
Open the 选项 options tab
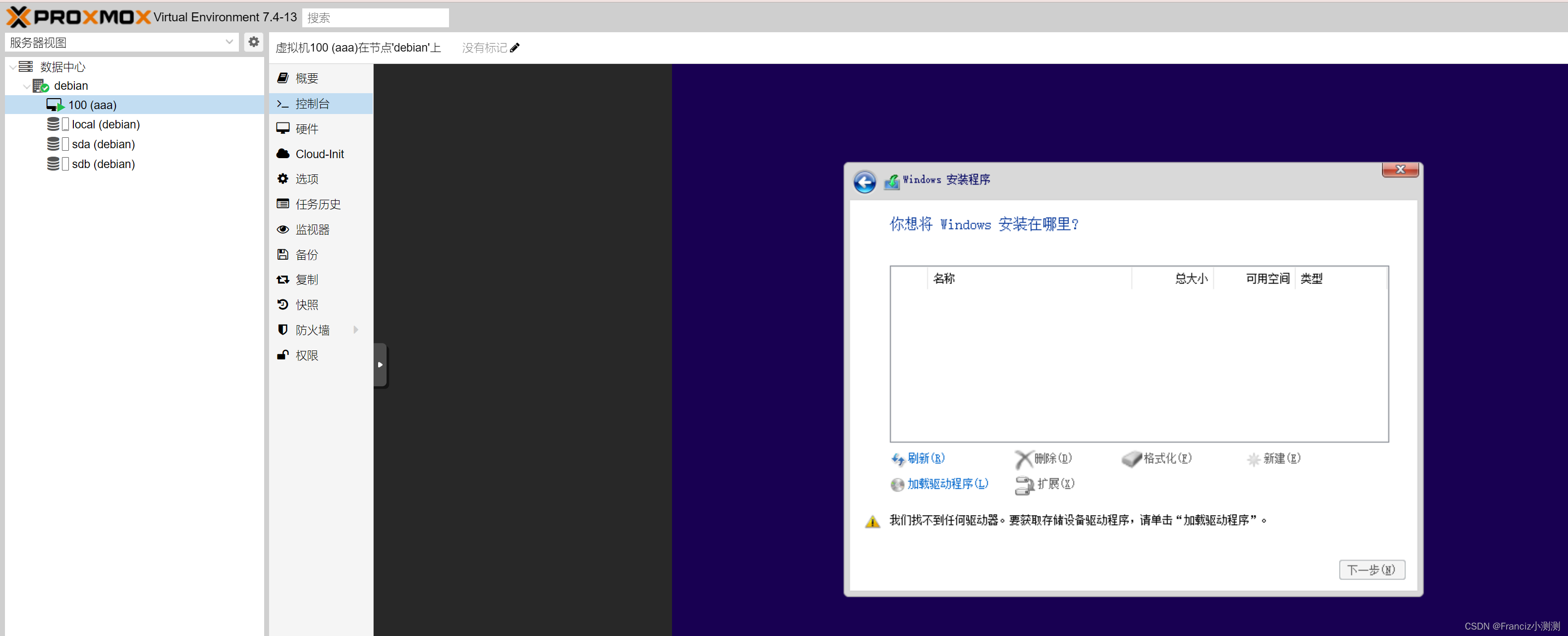pos(321,179)
